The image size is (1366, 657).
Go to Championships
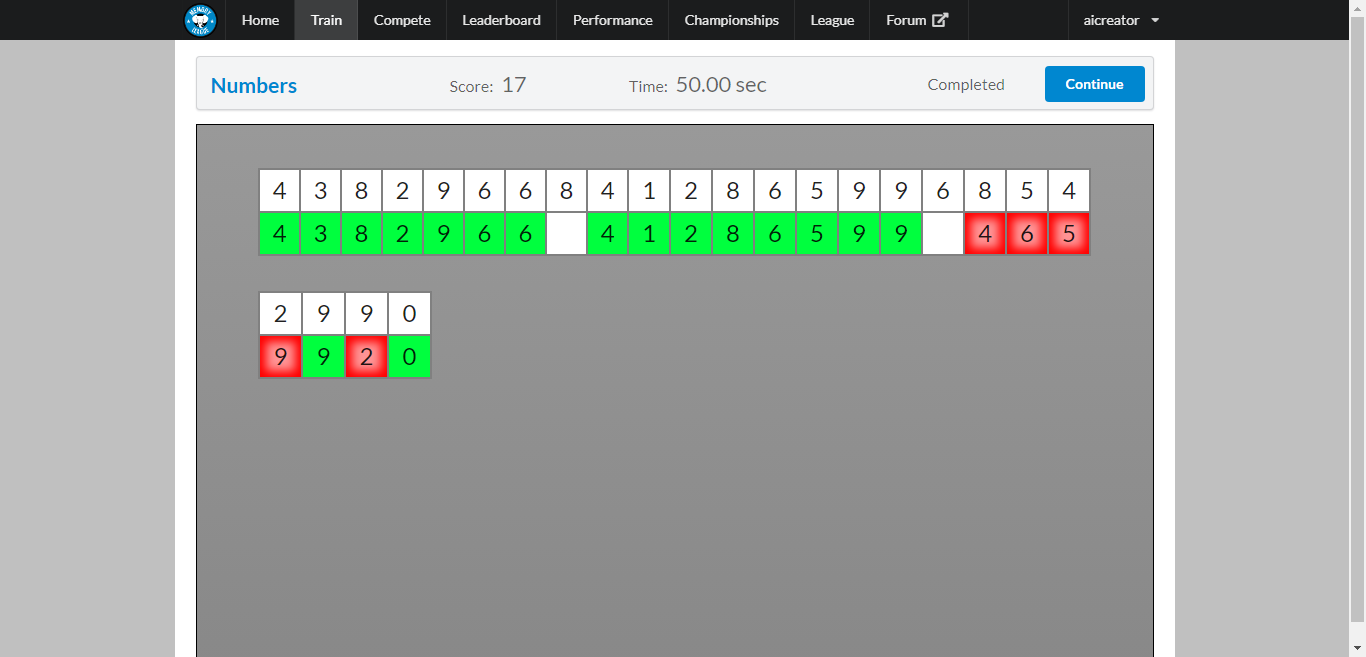(x=731, y=20)
